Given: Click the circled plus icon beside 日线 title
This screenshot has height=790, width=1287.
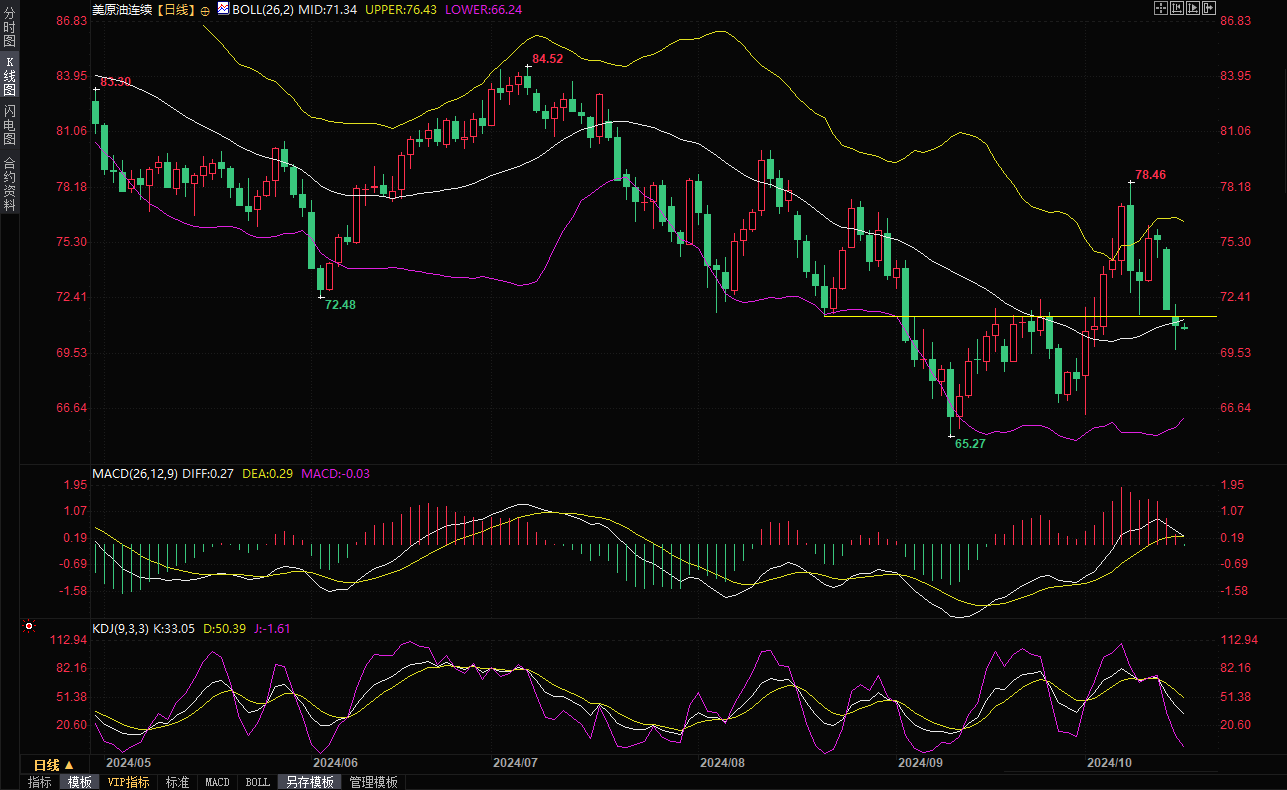Looking at the screenshot, I should coord(205,9).
